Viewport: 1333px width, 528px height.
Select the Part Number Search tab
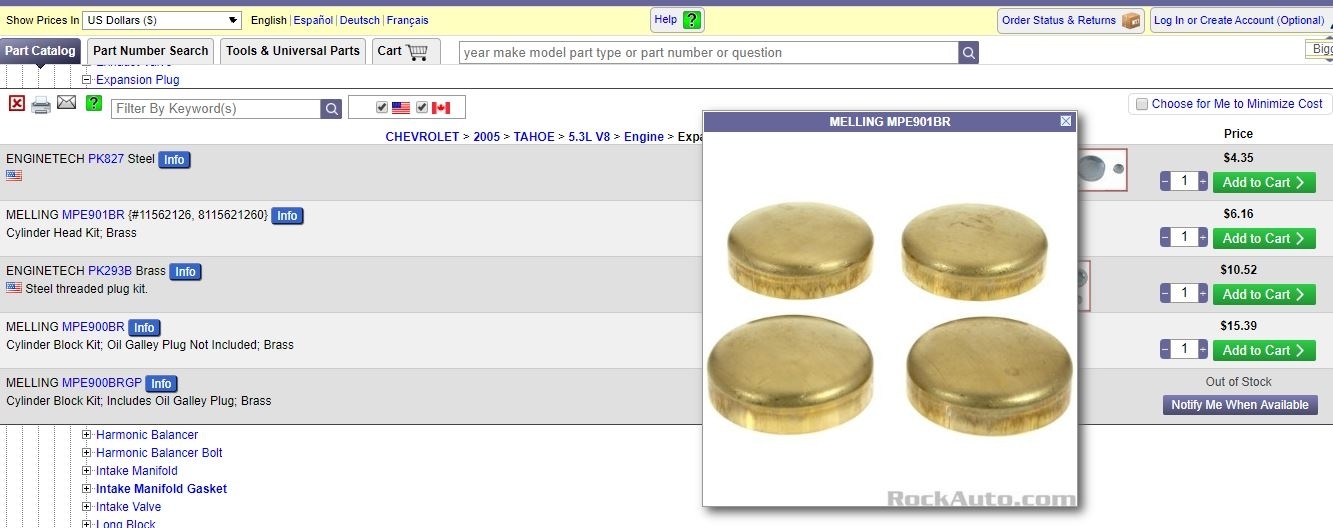tap(151, 51)
